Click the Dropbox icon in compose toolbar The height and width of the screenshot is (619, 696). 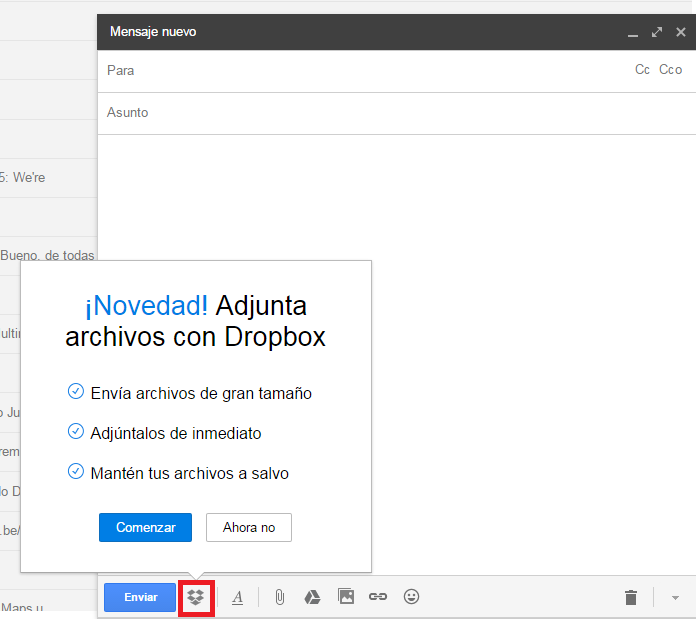(197, 597)
